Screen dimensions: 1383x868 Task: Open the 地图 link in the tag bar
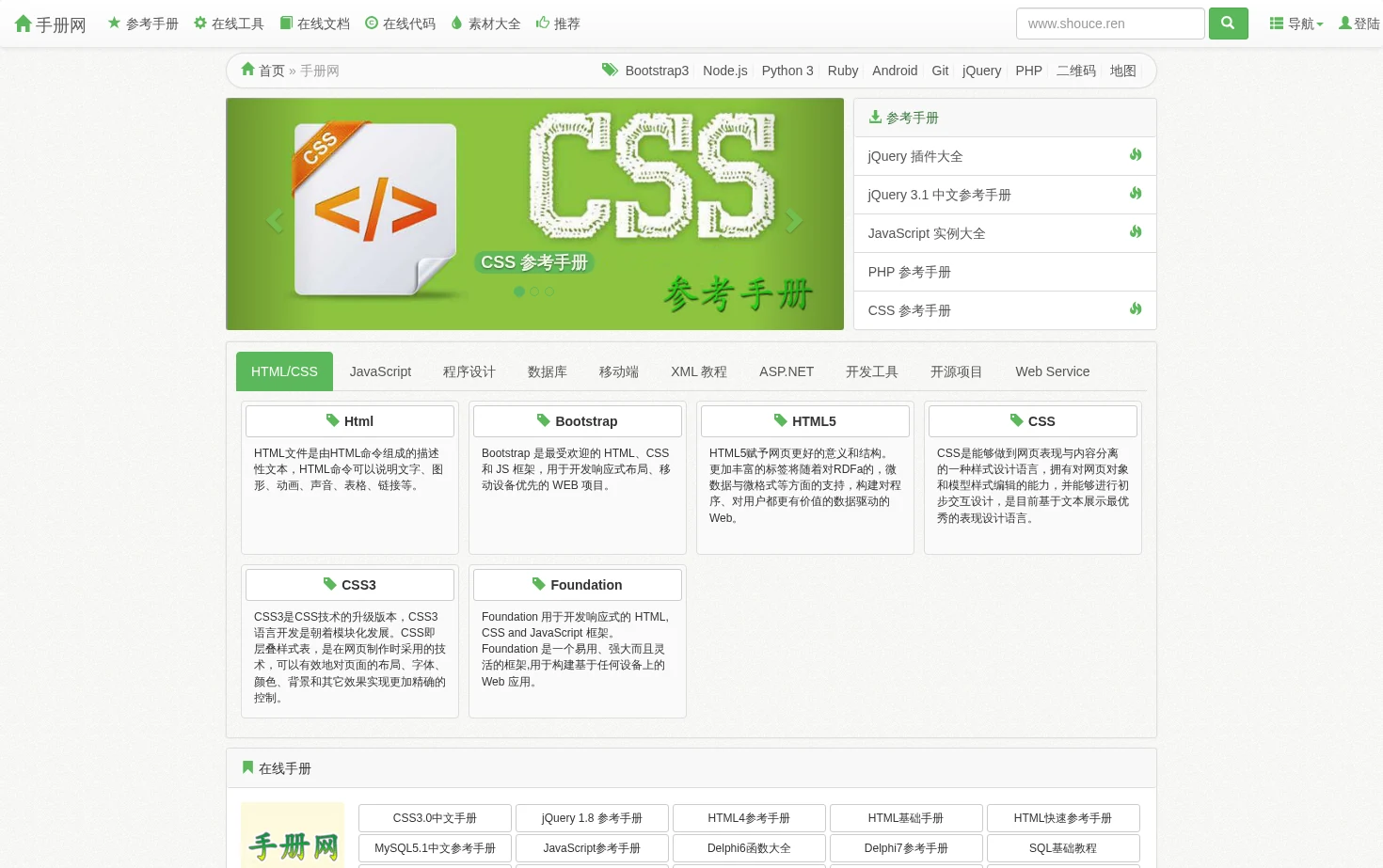coord(1123,71)
